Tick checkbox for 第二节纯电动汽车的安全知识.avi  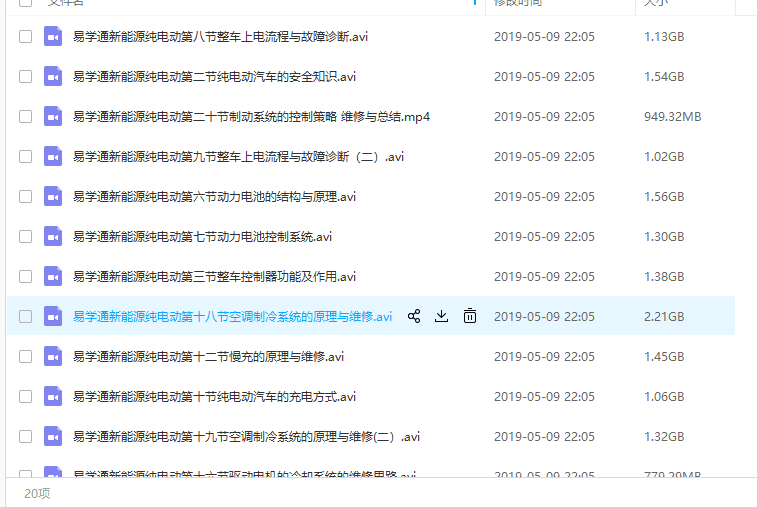[x=26, y=77]
